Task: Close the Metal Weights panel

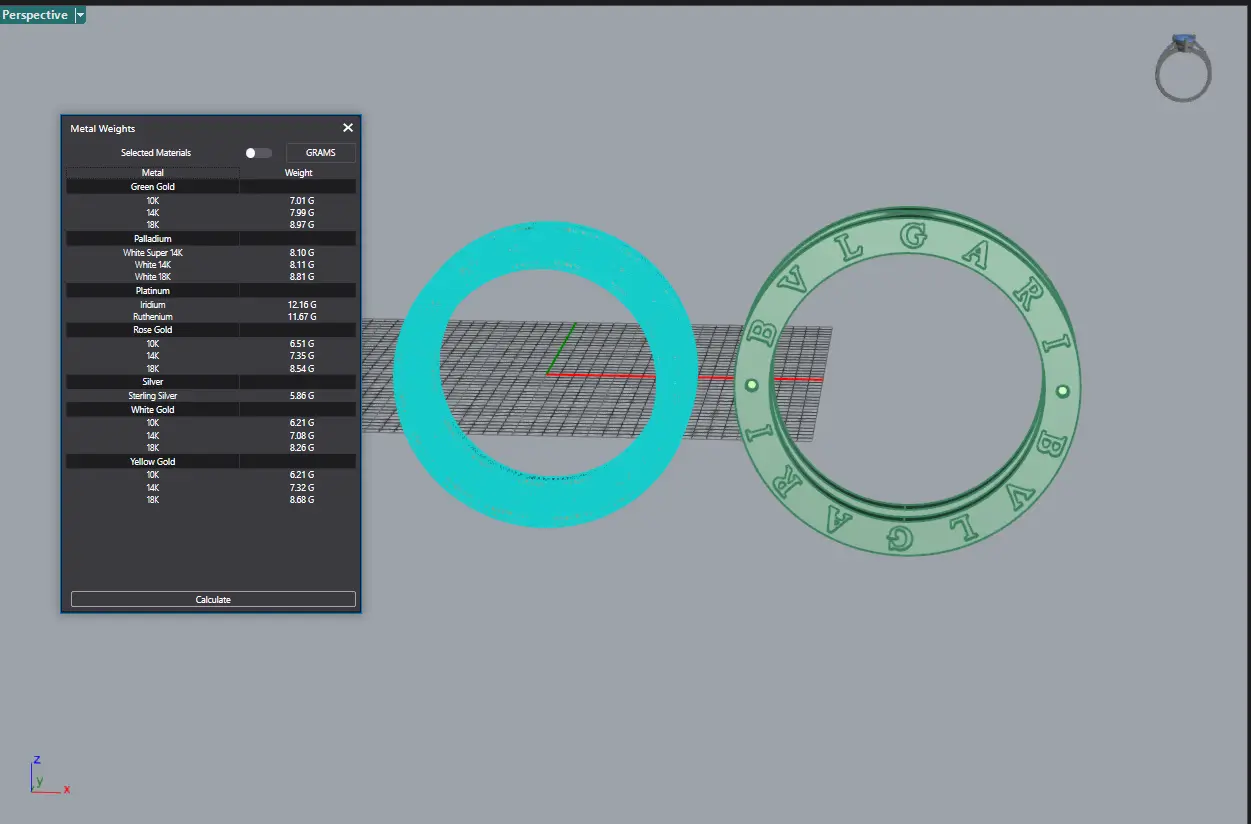Action: 348,128
